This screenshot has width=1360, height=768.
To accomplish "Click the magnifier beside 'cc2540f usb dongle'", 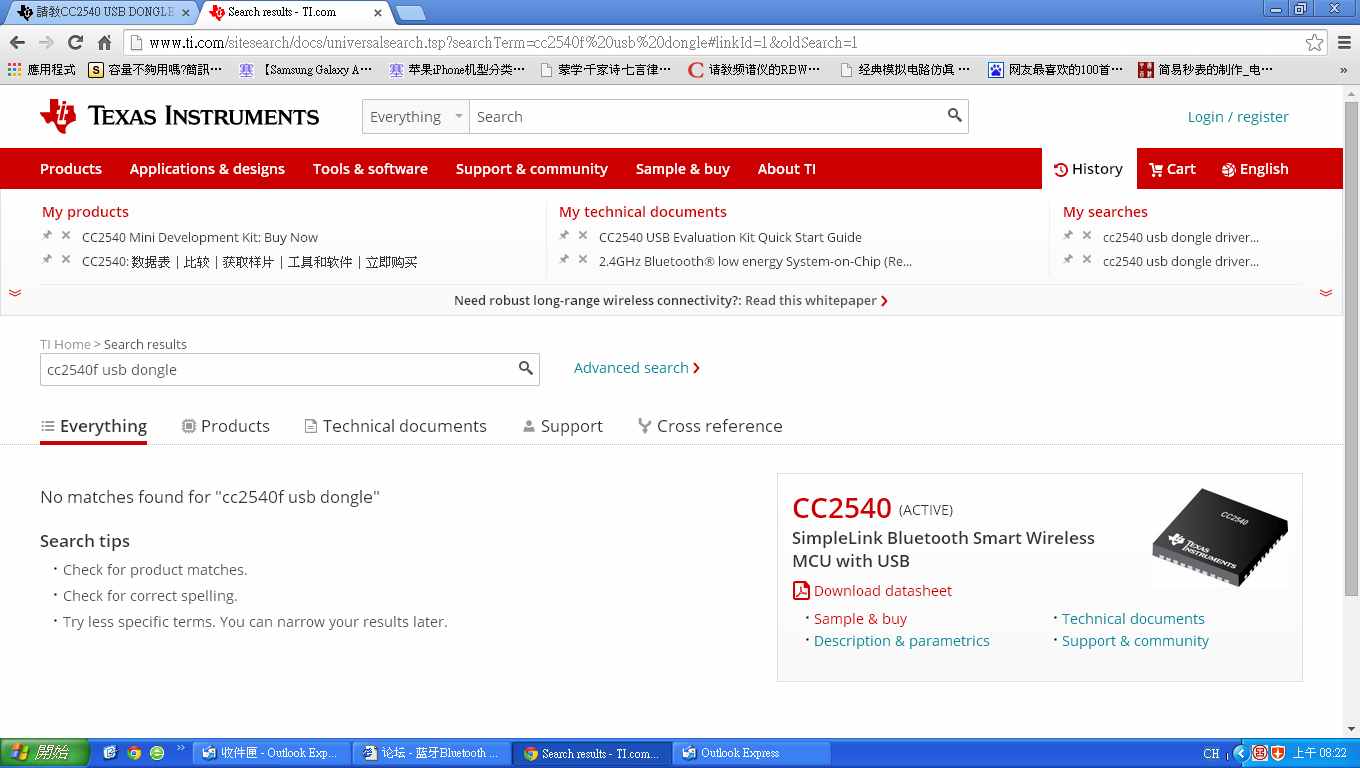I will 526,369.
